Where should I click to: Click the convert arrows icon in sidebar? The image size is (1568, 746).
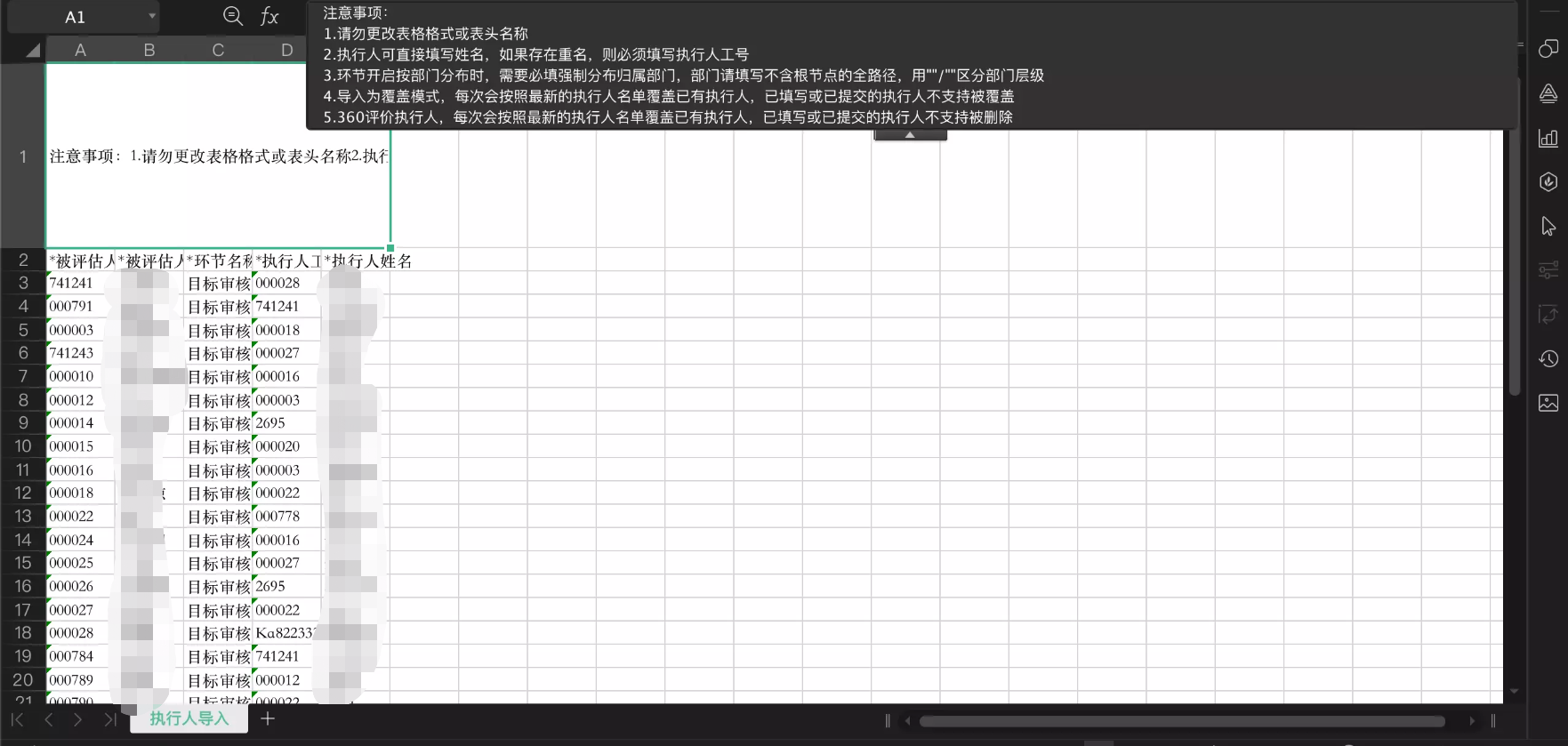pos(1548,314)
